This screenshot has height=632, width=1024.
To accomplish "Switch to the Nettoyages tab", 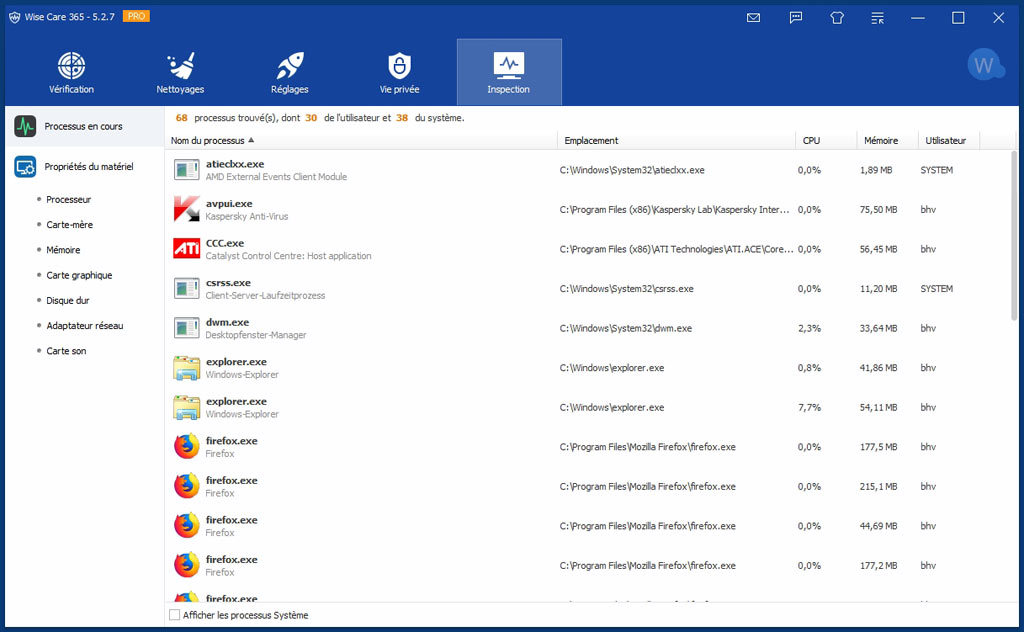I will tap(180, 72).
